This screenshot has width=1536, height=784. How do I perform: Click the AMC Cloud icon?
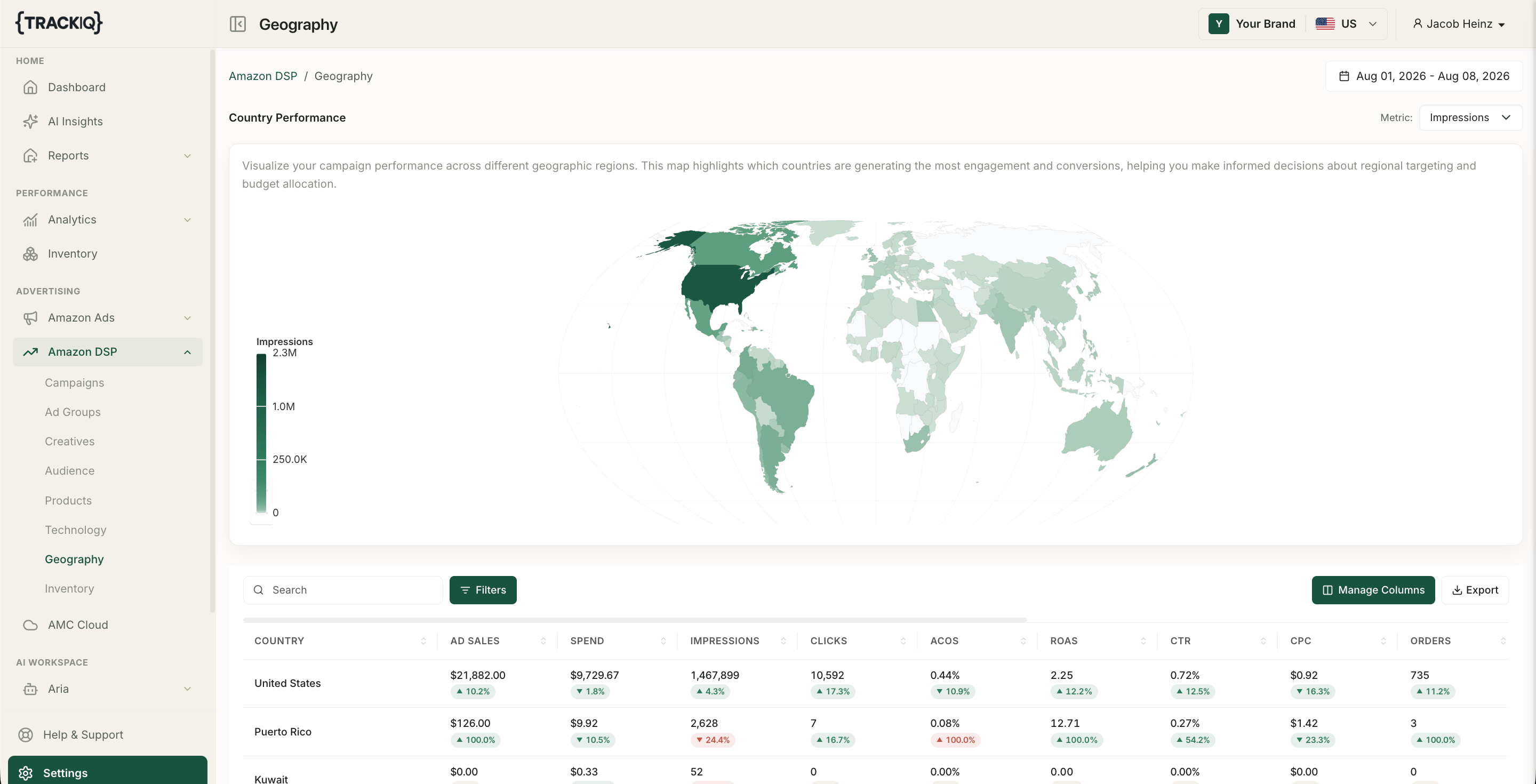coord(30,625)
